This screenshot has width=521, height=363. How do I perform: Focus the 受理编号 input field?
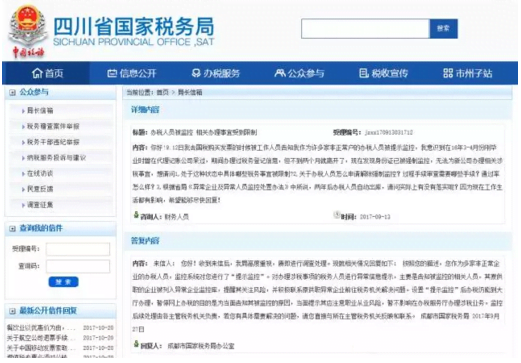(x=78, y=249)
